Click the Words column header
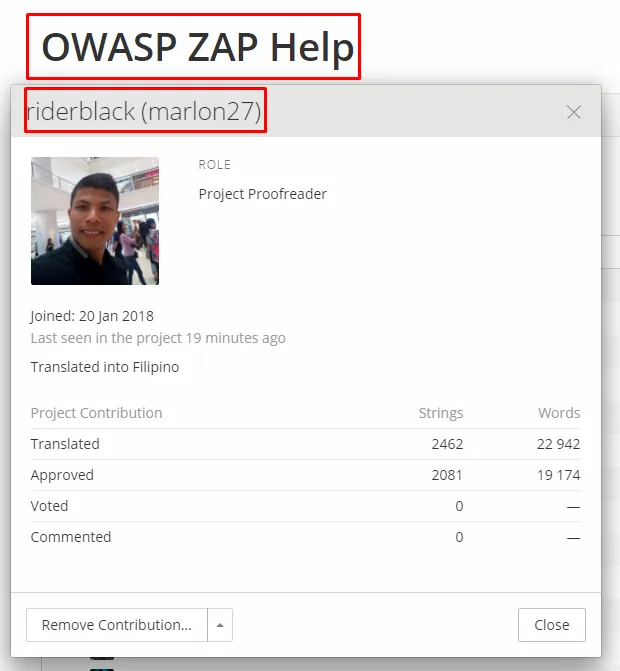Image resolution: width=620 pixels, height=671 pixels. (559, 413)
